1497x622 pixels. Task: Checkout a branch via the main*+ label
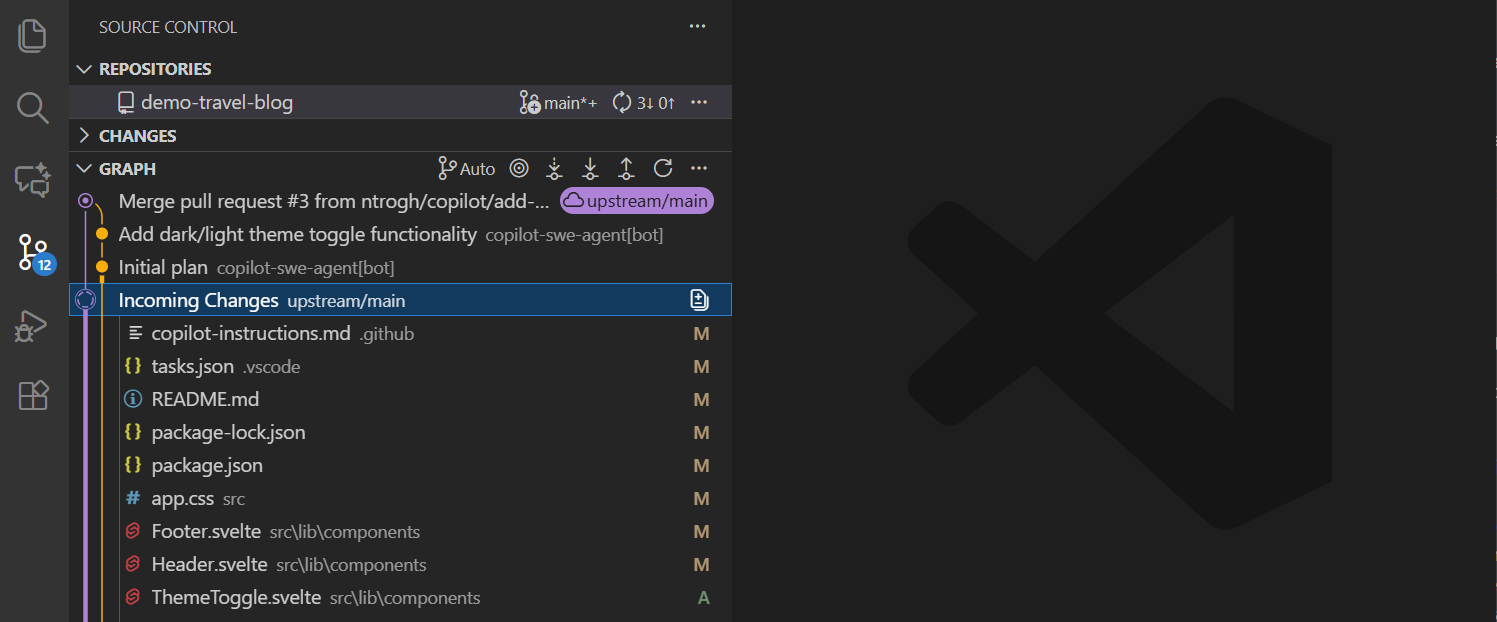(x=560, y=102)
